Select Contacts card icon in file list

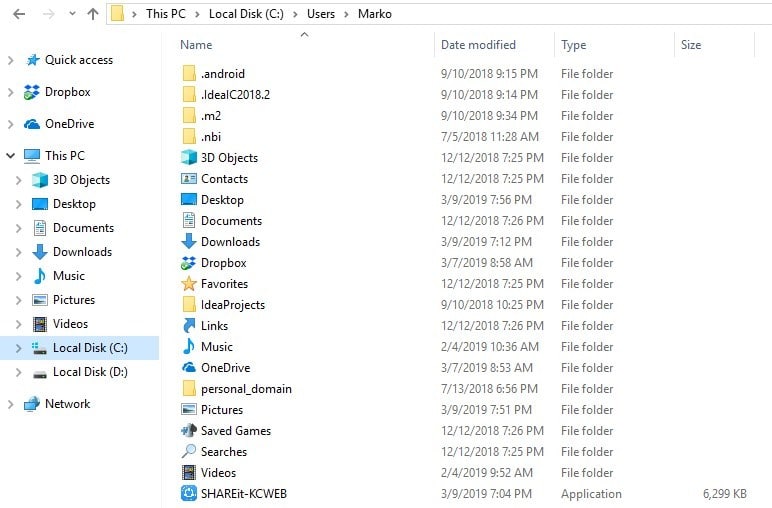[189, 179]
